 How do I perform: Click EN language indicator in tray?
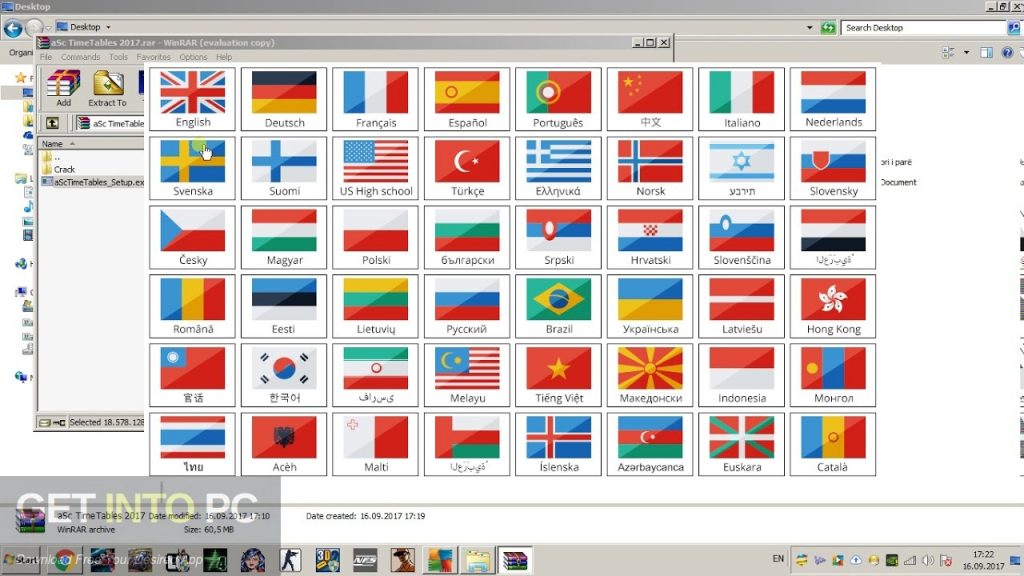pyautogui.click(x=778, y=559)
